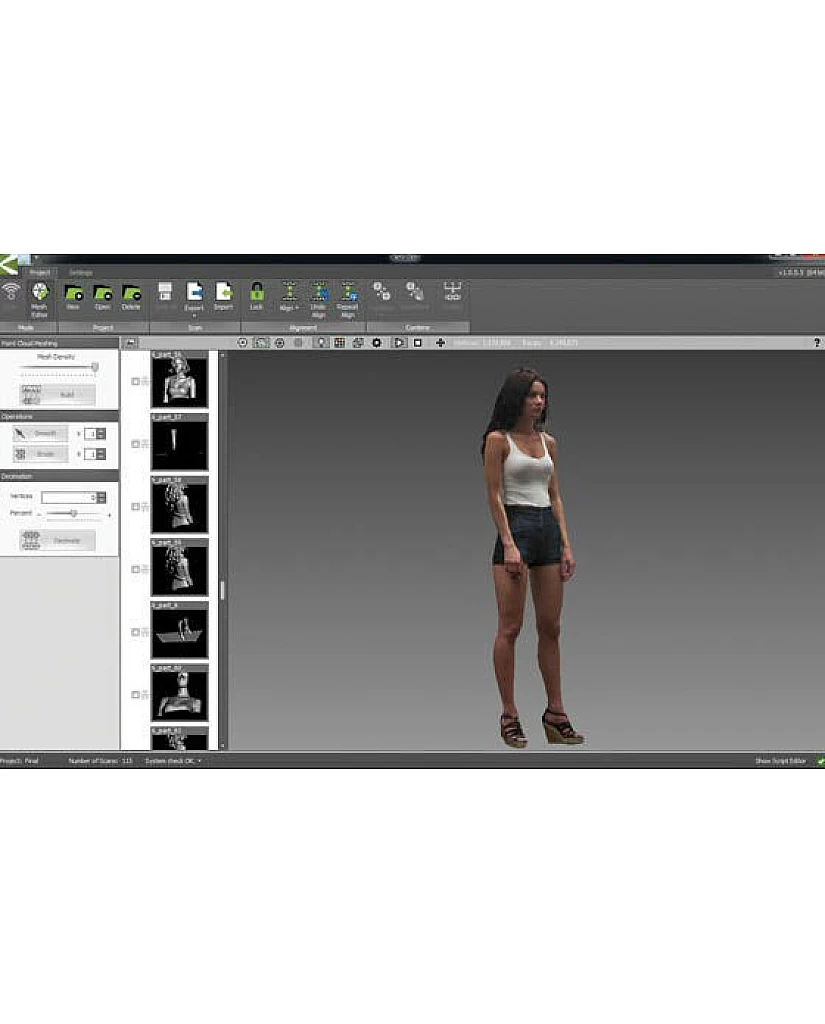Click the Delete project icon
The height and width of the screenshot is (1024, 825).
click(131, 296)
